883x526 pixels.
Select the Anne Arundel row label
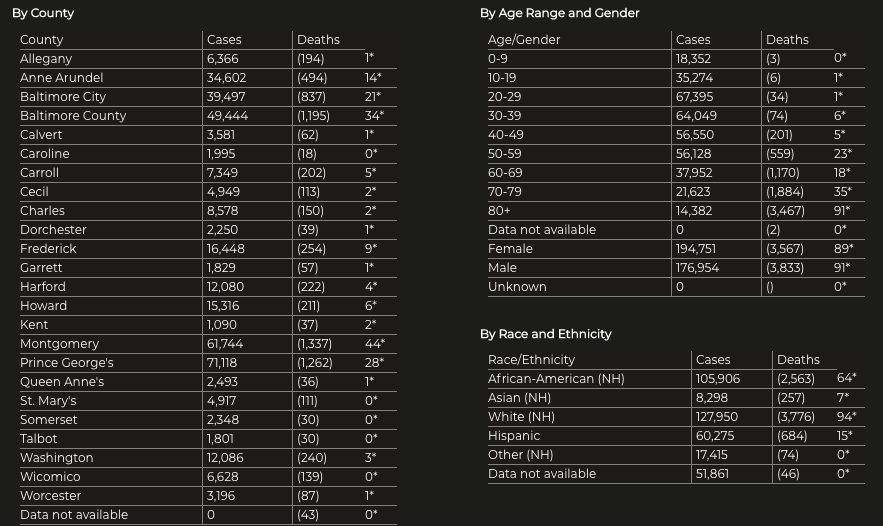61,78
